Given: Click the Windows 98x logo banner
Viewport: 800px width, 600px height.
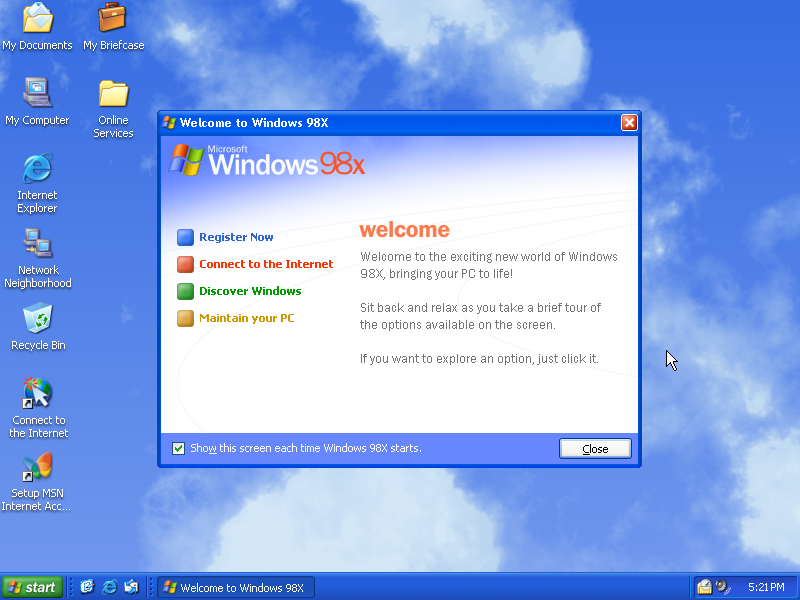Looking at the screenshot, I should click(x=267, y=160).
